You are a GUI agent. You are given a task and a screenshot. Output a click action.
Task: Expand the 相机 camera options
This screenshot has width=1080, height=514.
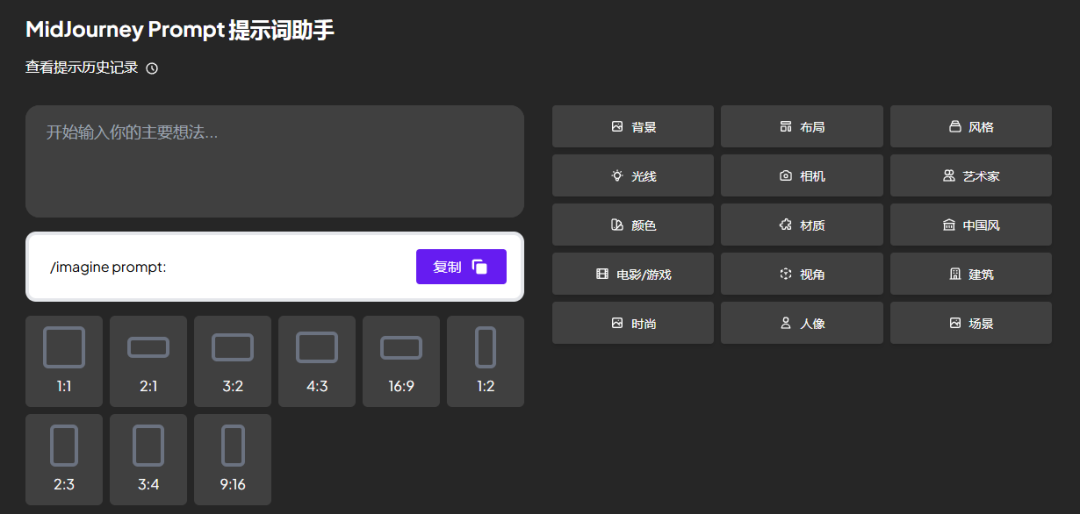[802, 176]
